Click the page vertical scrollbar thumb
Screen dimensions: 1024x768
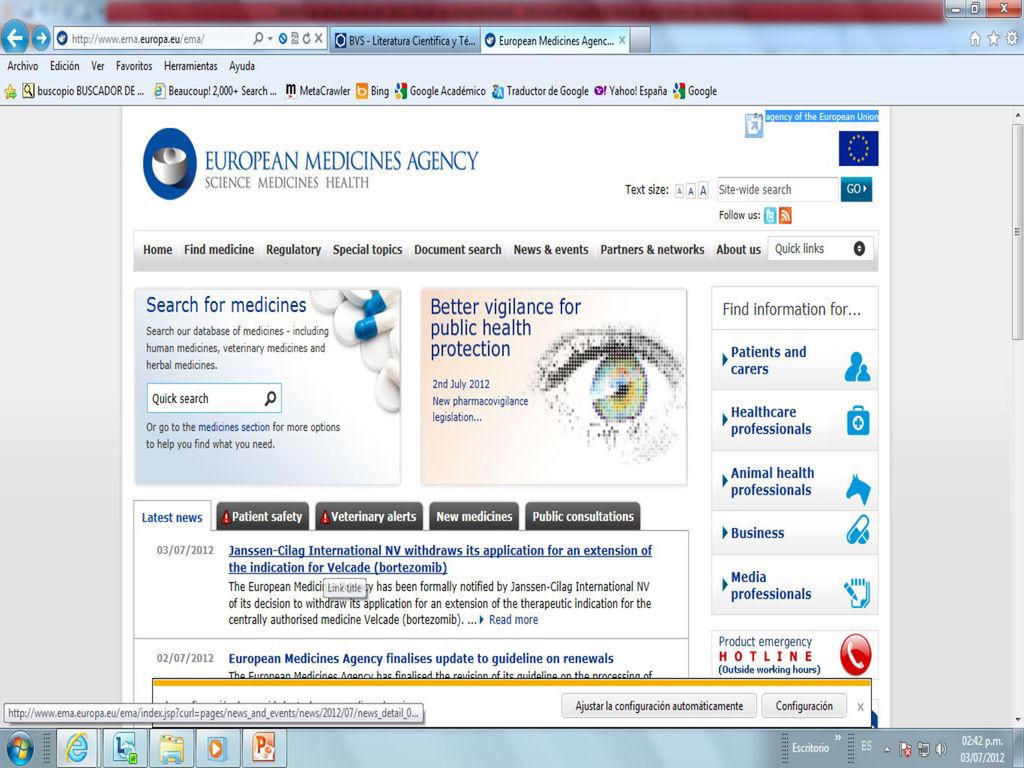click(1016, 231)
